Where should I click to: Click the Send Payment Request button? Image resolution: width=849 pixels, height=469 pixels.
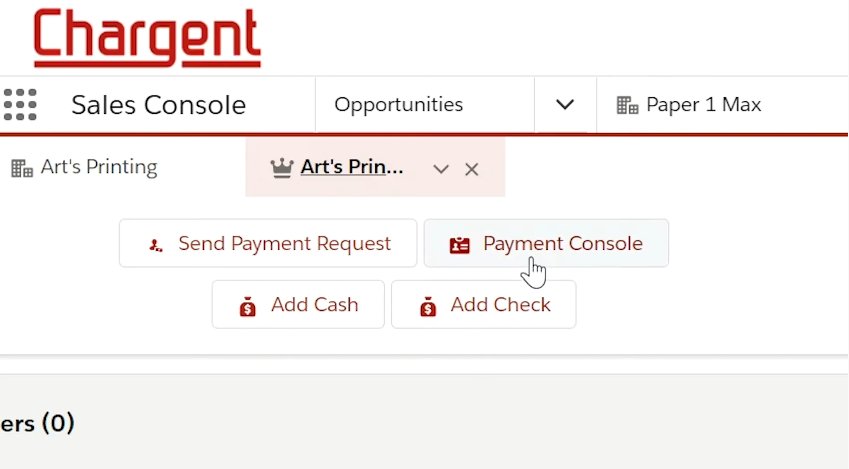pos(268,243)
